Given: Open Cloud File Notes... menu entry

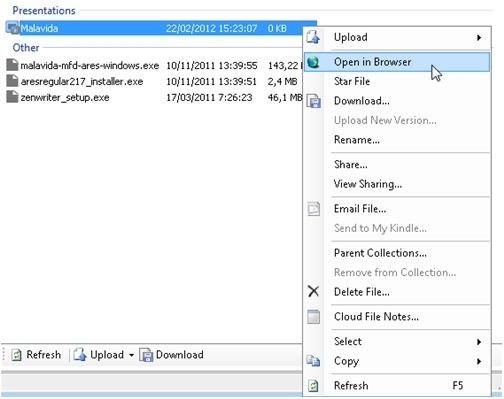Looking at the screenshot, I should (x=397, y=317).
